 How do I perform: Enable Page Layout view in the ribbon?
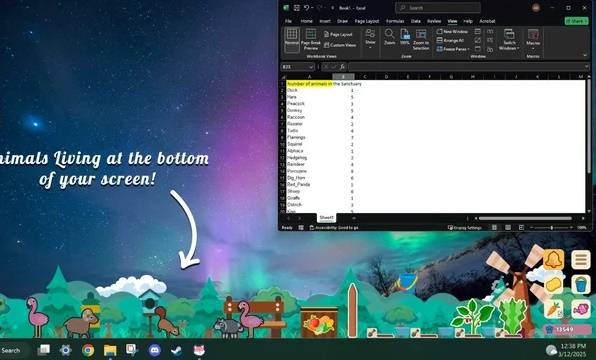point(338,35)
